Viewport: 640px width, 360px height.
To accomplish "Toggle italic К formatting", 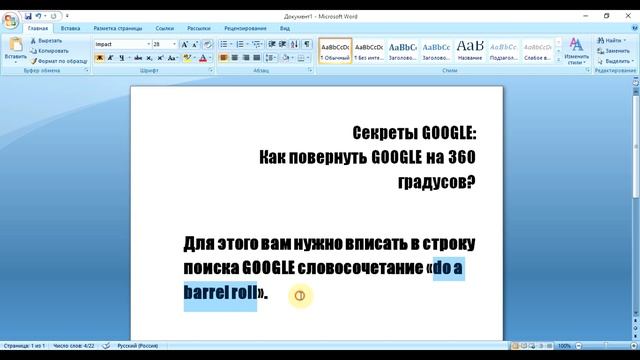I will pyautogui.click(x=110, y=58).
